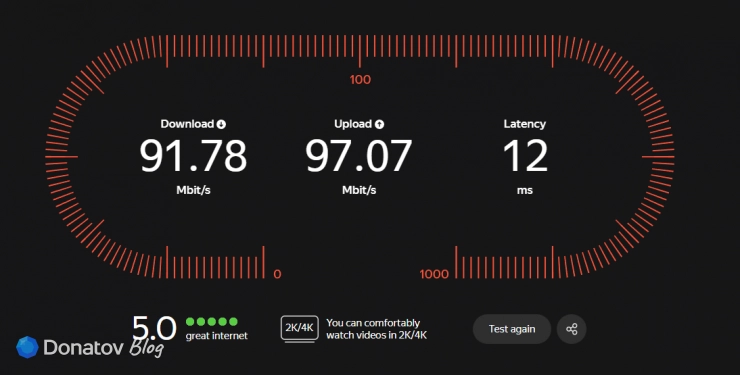The height and width of the screenshot is (375, 740).
Task: Click 'You can comfortably watch videos' text
Action: [377, 329]
